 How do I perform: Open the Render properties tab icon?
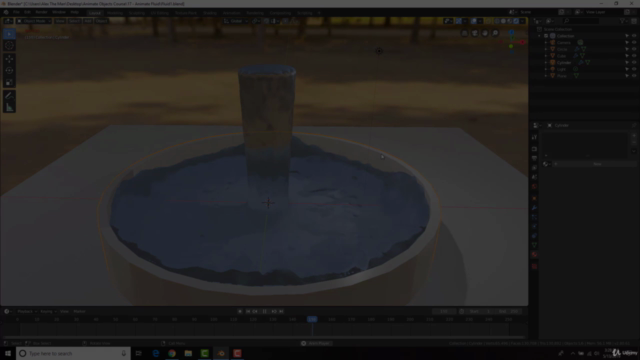coord(534,149)
